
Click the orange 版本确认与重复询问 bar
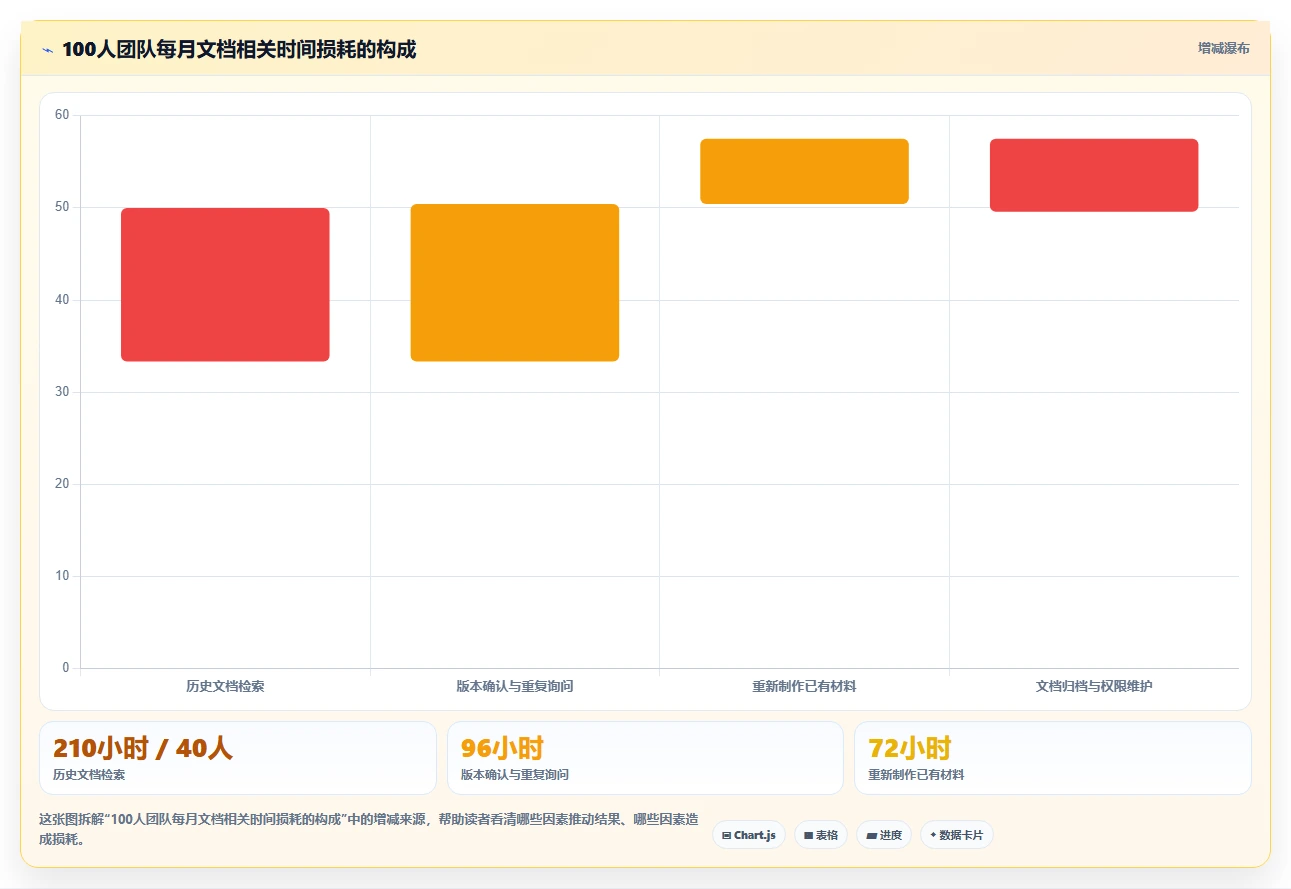click(515, 283)
